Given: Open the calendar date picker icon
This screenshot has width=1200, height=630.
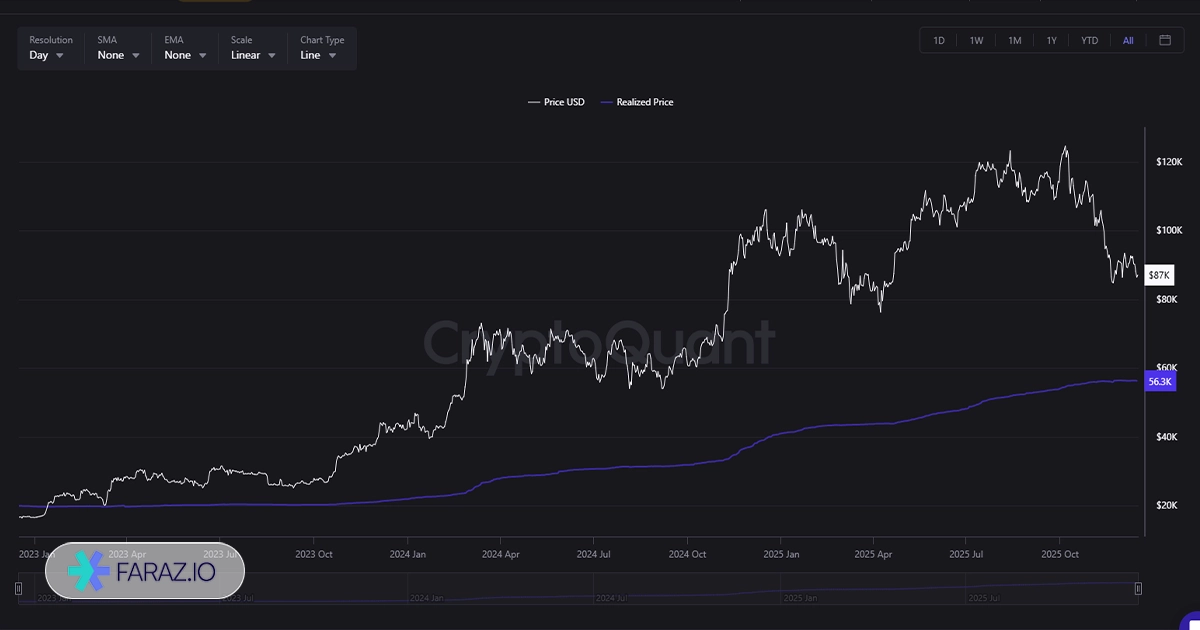Looking at the screenshot, I should (x=1165, y=40).
